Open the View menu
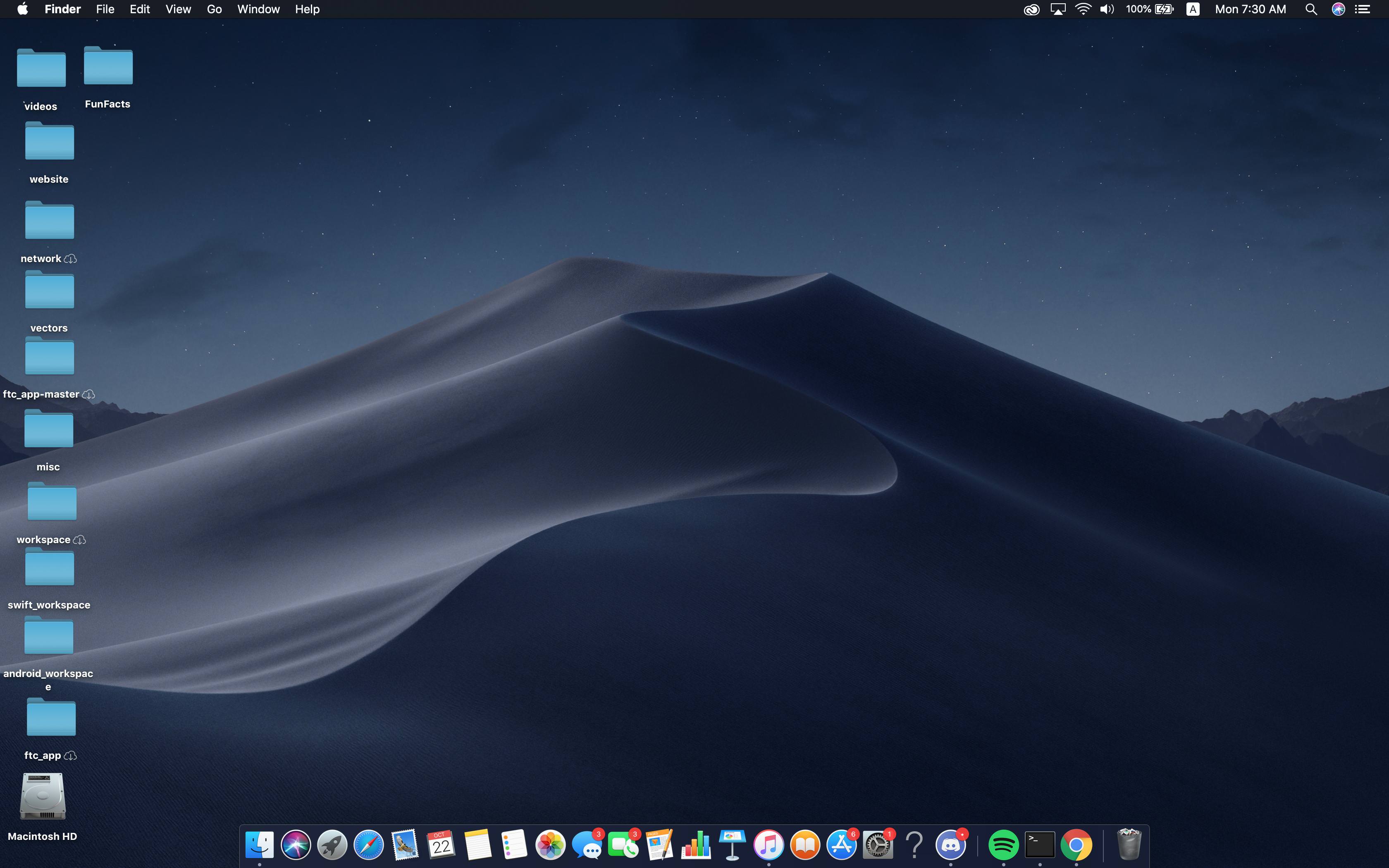Image resolution: width=1389 pixels, height=868 pixels. coord(178,9)
